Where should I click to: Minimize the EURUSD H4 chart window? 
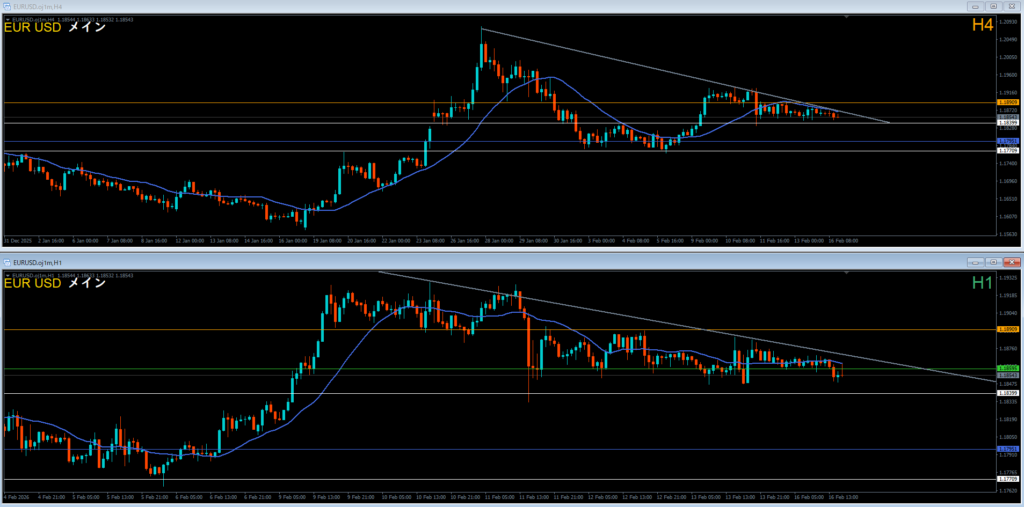point(977,6)
